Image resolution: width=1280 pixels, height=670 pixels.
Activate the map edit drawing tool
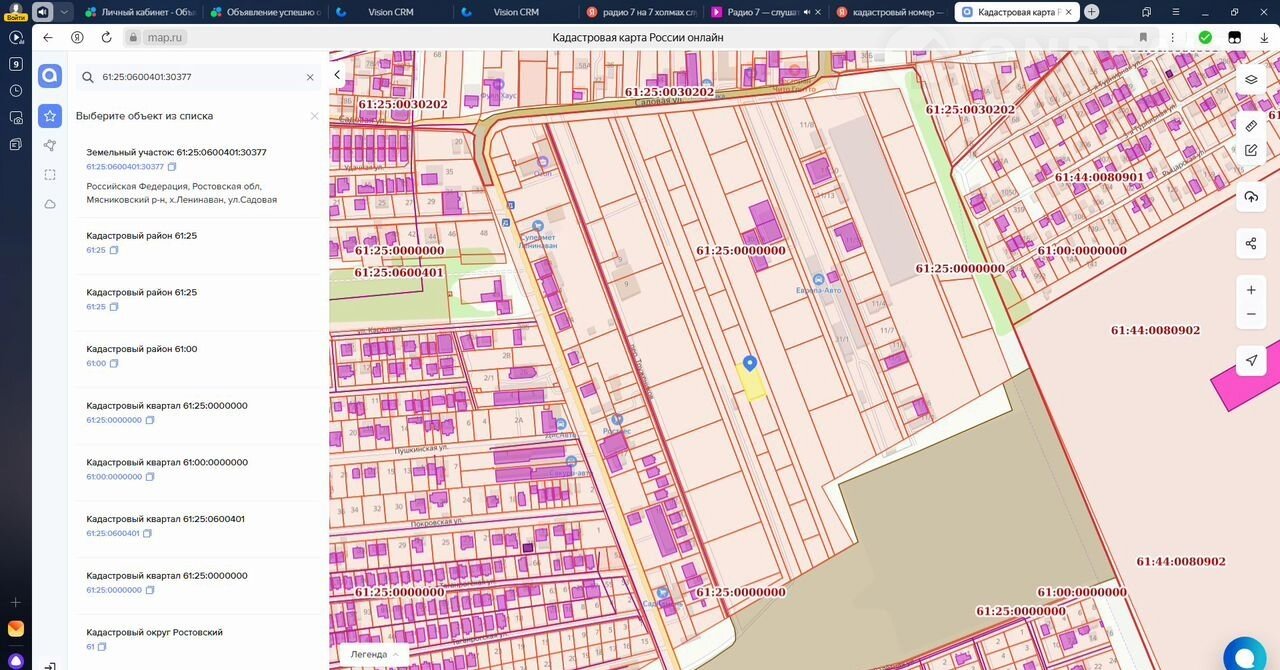pos(1250,151)
